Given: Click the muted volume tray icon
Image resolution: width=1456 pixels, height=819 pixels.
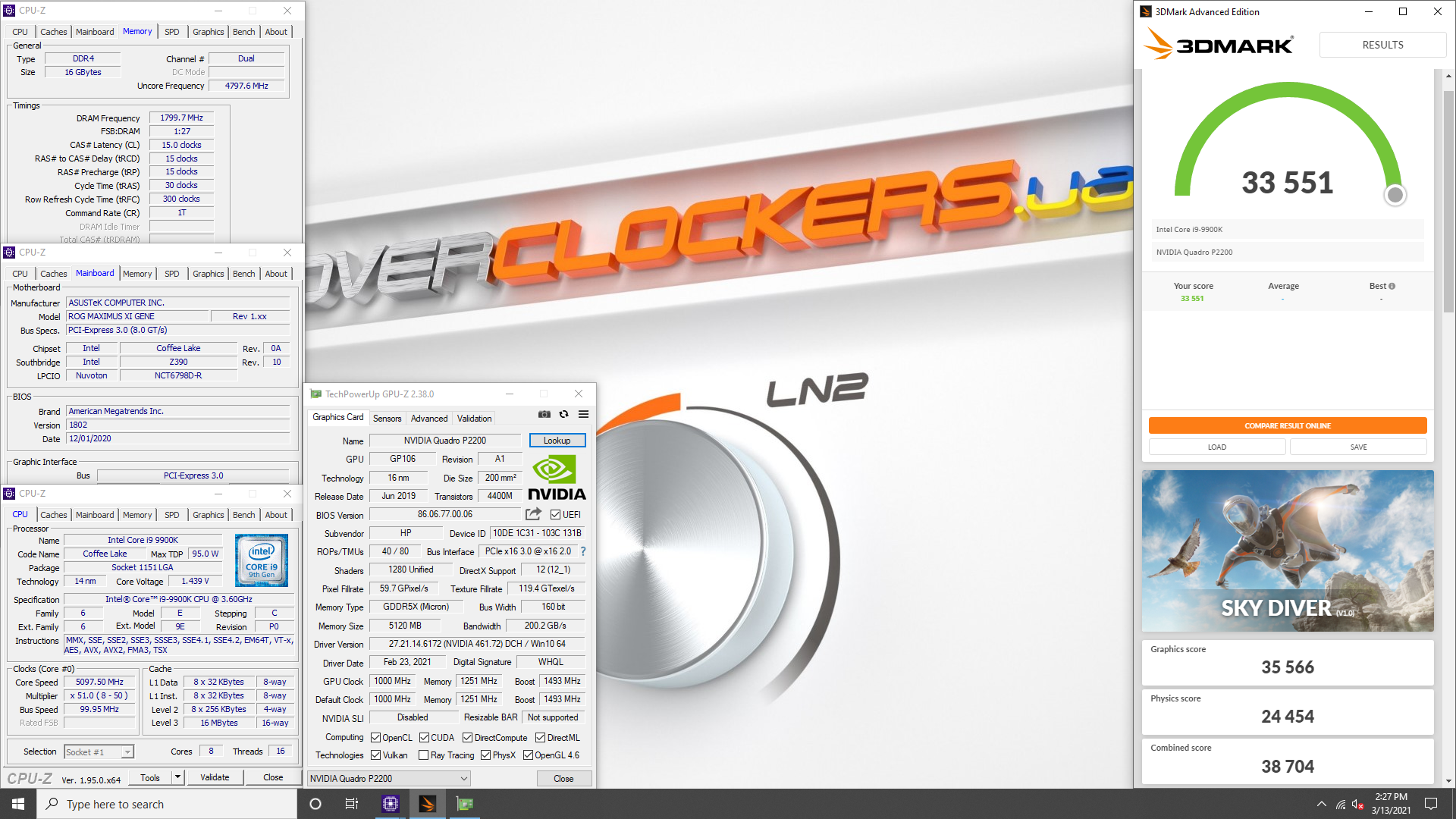Looking at the screenshot, I should pos(1358,804).
